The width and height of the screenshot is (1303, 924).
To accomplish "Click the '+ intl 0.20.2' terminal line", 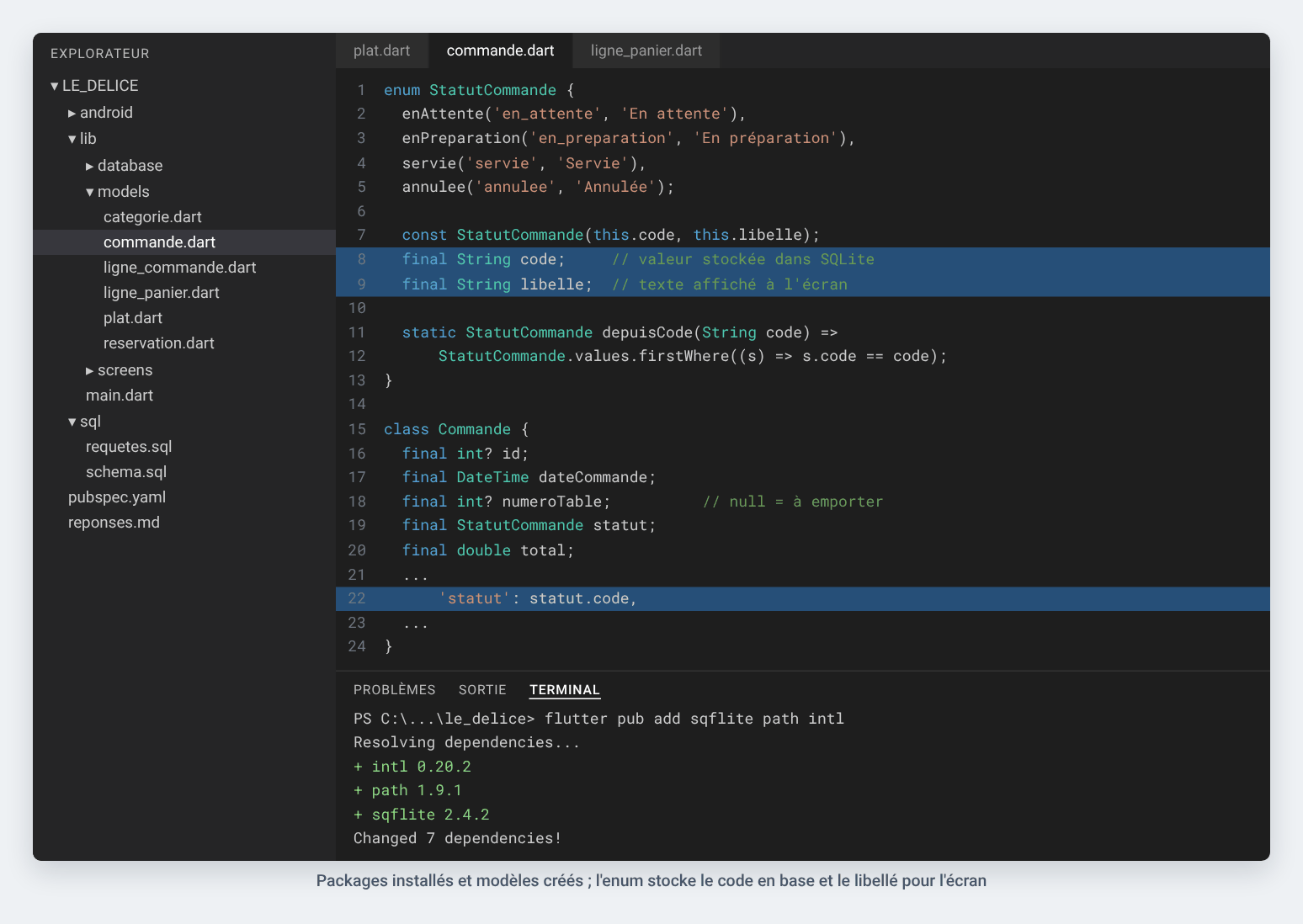I will coord(412,767).
